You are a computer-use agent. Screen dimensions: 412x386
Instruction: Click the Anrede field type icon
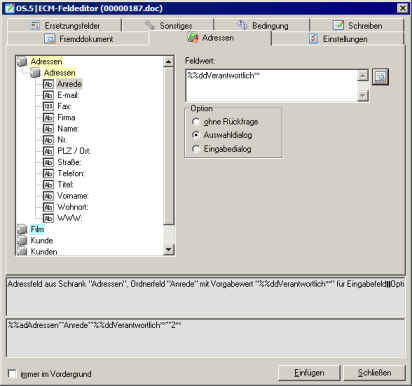coord(48,84)
